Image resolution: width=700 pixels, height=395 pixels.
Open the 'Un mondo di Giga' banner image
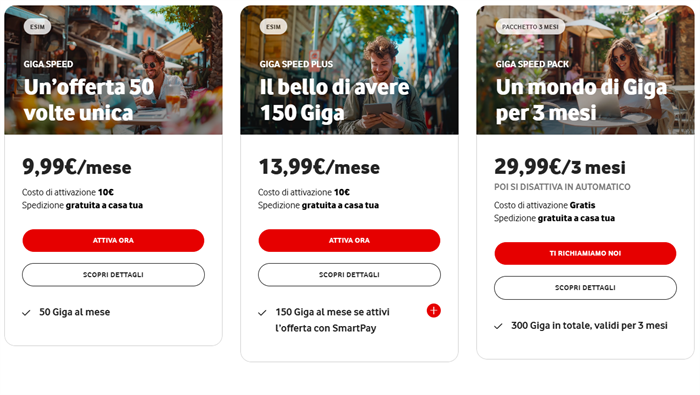click(585, 70)
